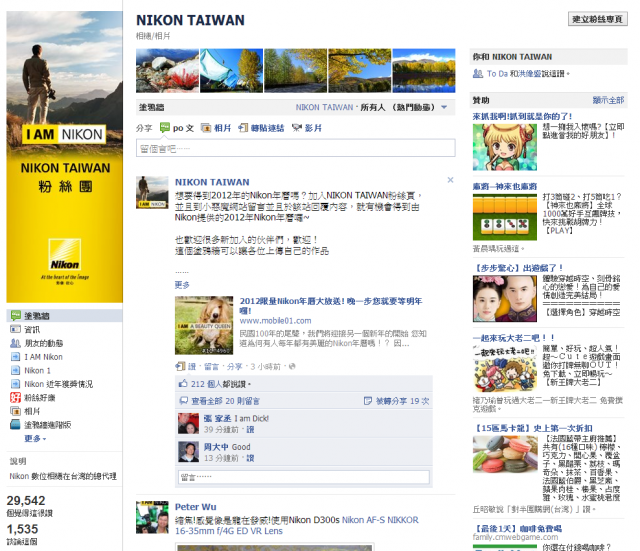The height and width of the screenshot is (551, 640).
Task: Open the Nikon 1 tab icon
Action: pos(15,370)
